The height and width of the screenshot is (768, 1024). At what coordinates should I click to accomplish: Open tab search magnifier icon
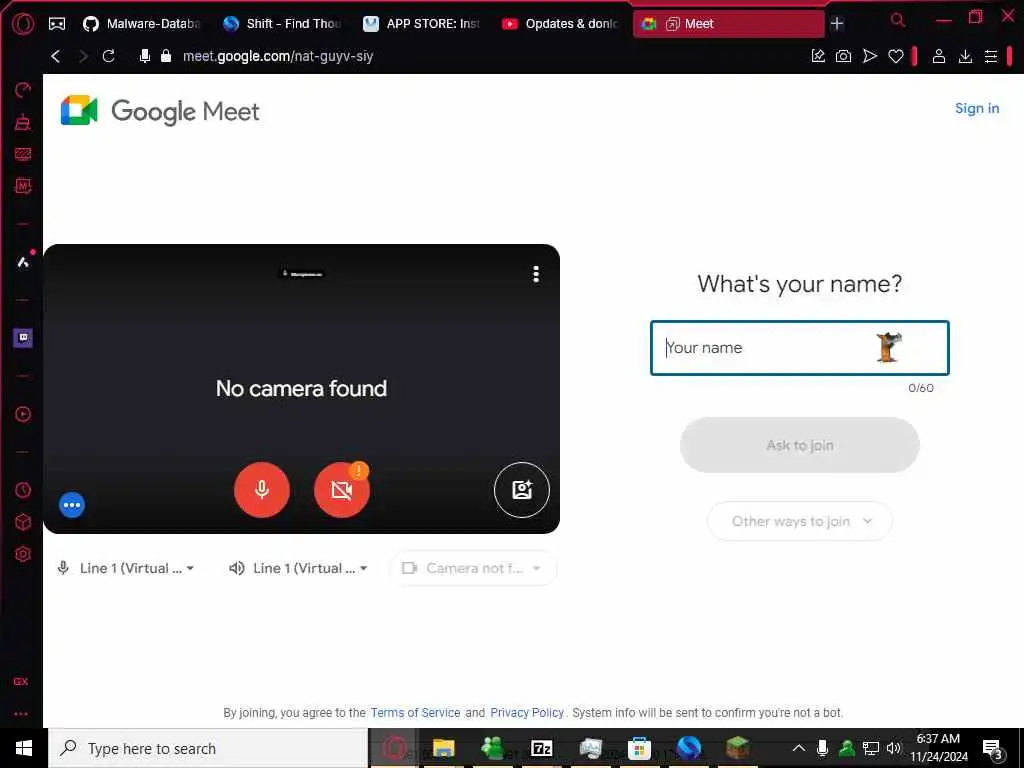point(898,20)
